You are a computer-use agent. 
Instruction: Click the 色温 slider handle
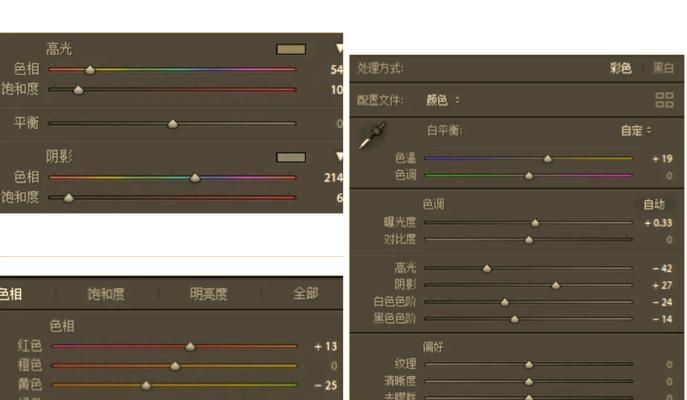548,159
